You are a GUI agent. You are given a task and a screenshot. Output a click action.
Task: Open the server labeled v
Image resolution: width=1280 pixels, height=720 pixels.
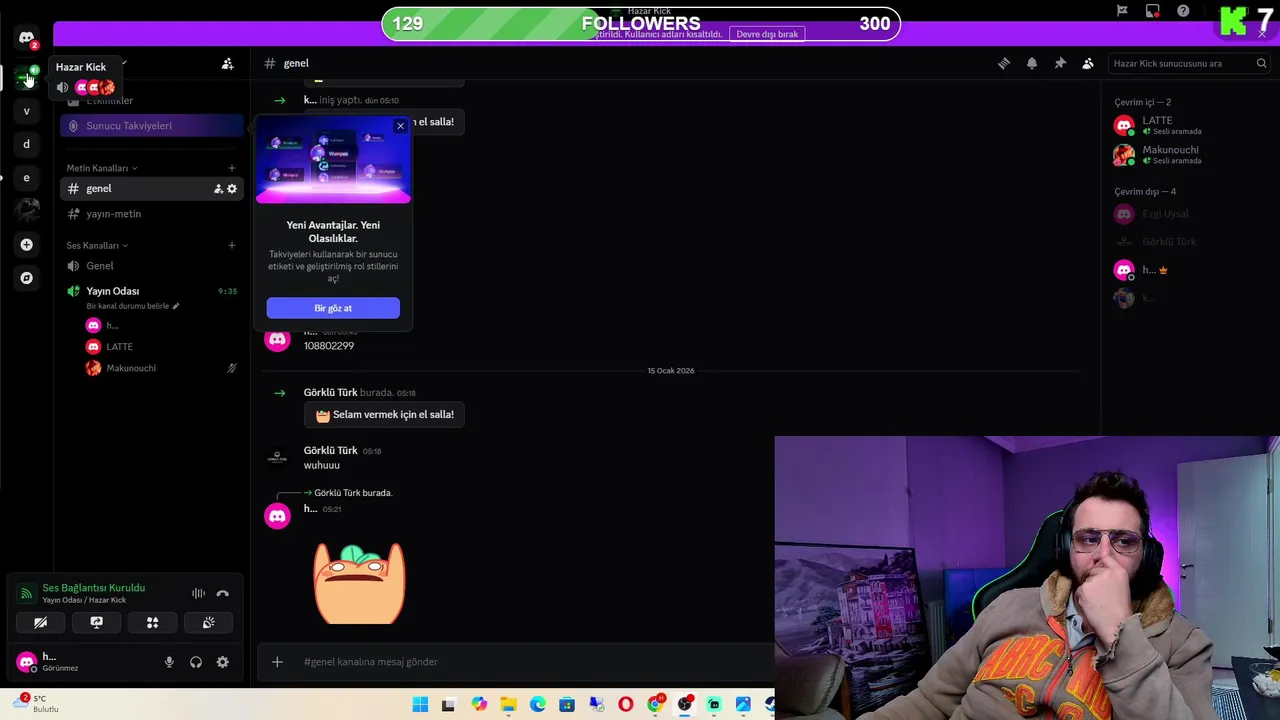click(27, 111)
